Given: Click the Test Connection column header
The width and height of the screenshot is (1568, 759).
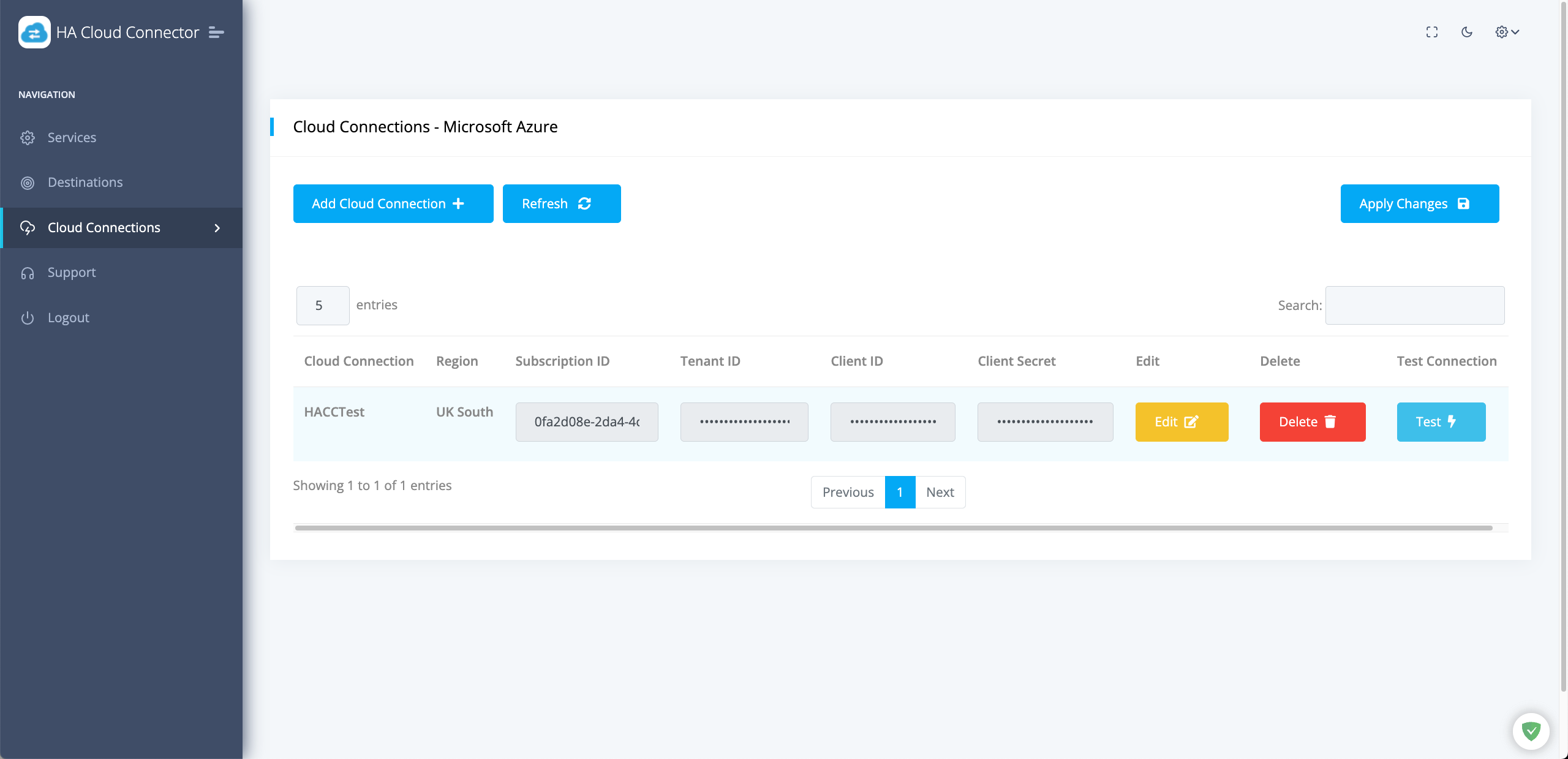Looking at the screenshot, I should [1447, 361].
